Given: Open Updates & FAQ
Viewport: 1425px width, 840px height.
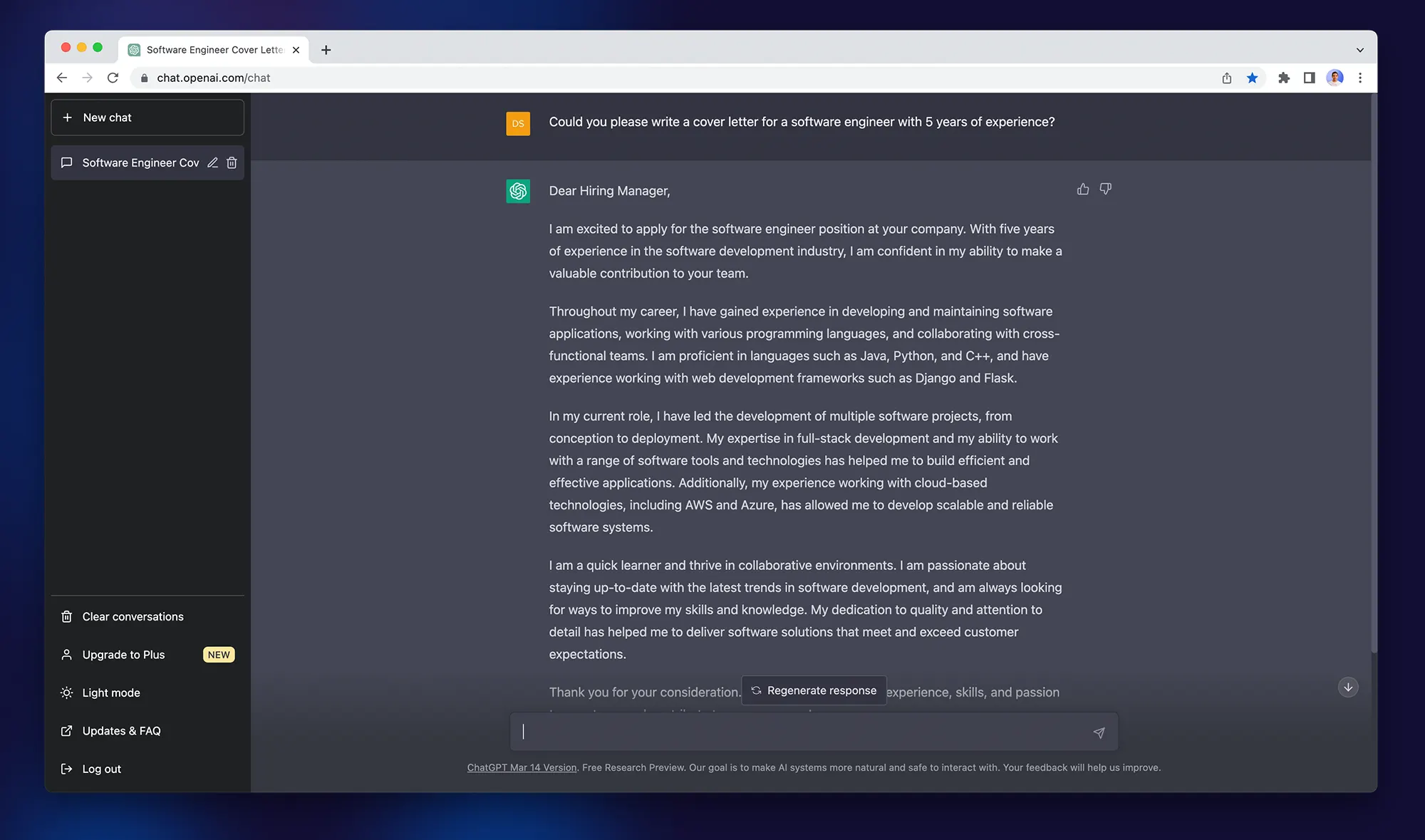Looking at the screenshot, I should [147, 731].
